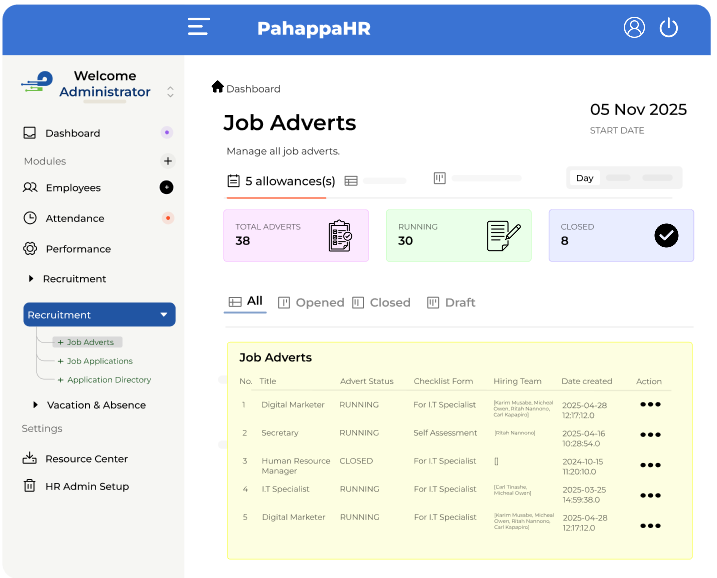The width and height of the screenshot is (717, 578).
Task: Switch to the Draft tab
Action: 451,302
